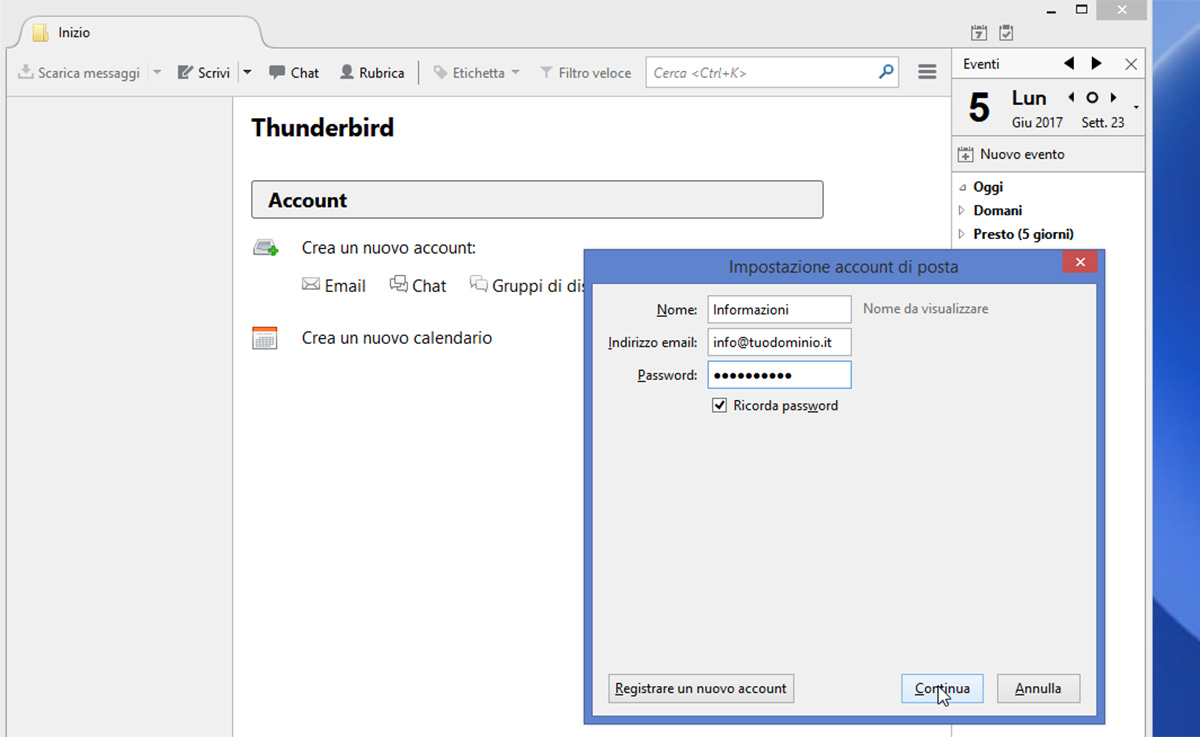The width and height of the screenshot is (1200, 737).
Task: Click Email new account link
Action: point(334,286)
